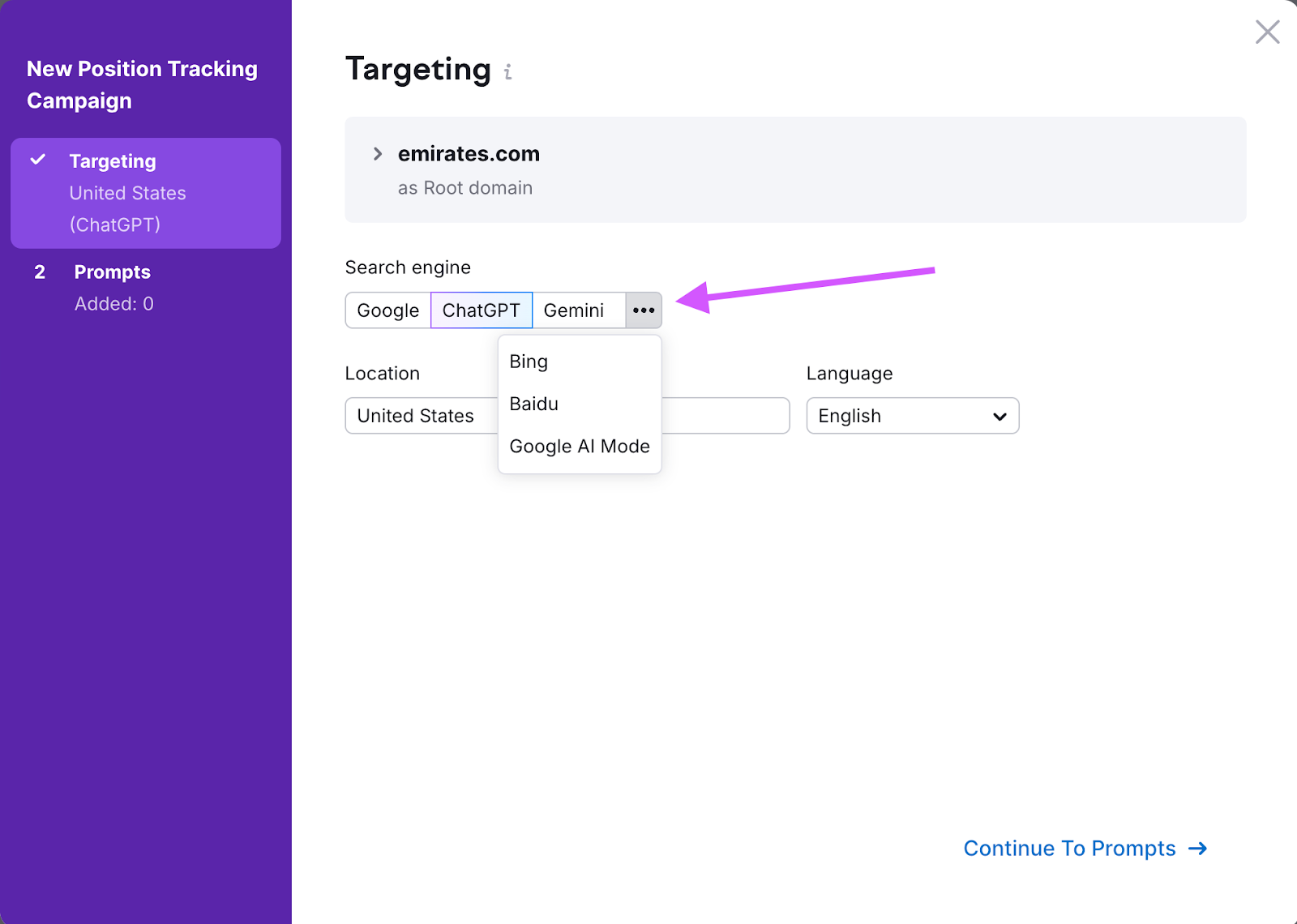Viewport: 1297px width, 924px height.
Task: Click the Language dropdown chevron arrow
Action: (x=1000, y=417)
